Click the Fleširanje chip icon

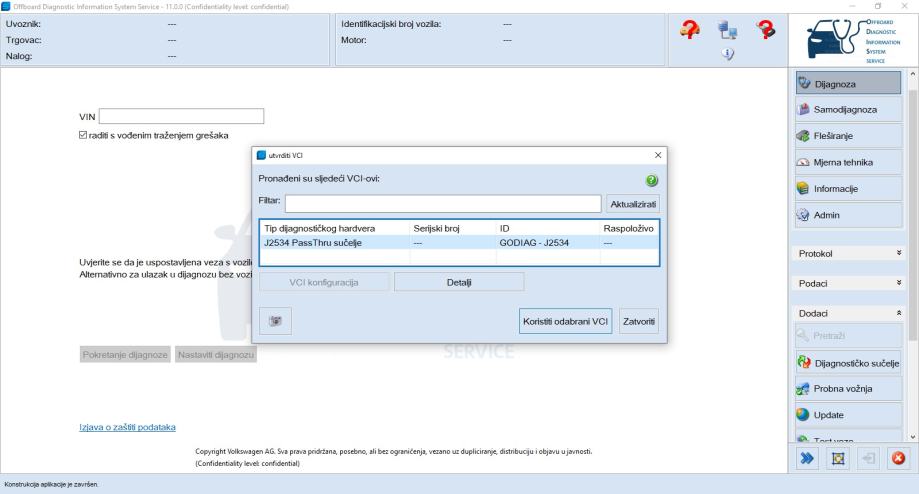click(x=803, y=136)
